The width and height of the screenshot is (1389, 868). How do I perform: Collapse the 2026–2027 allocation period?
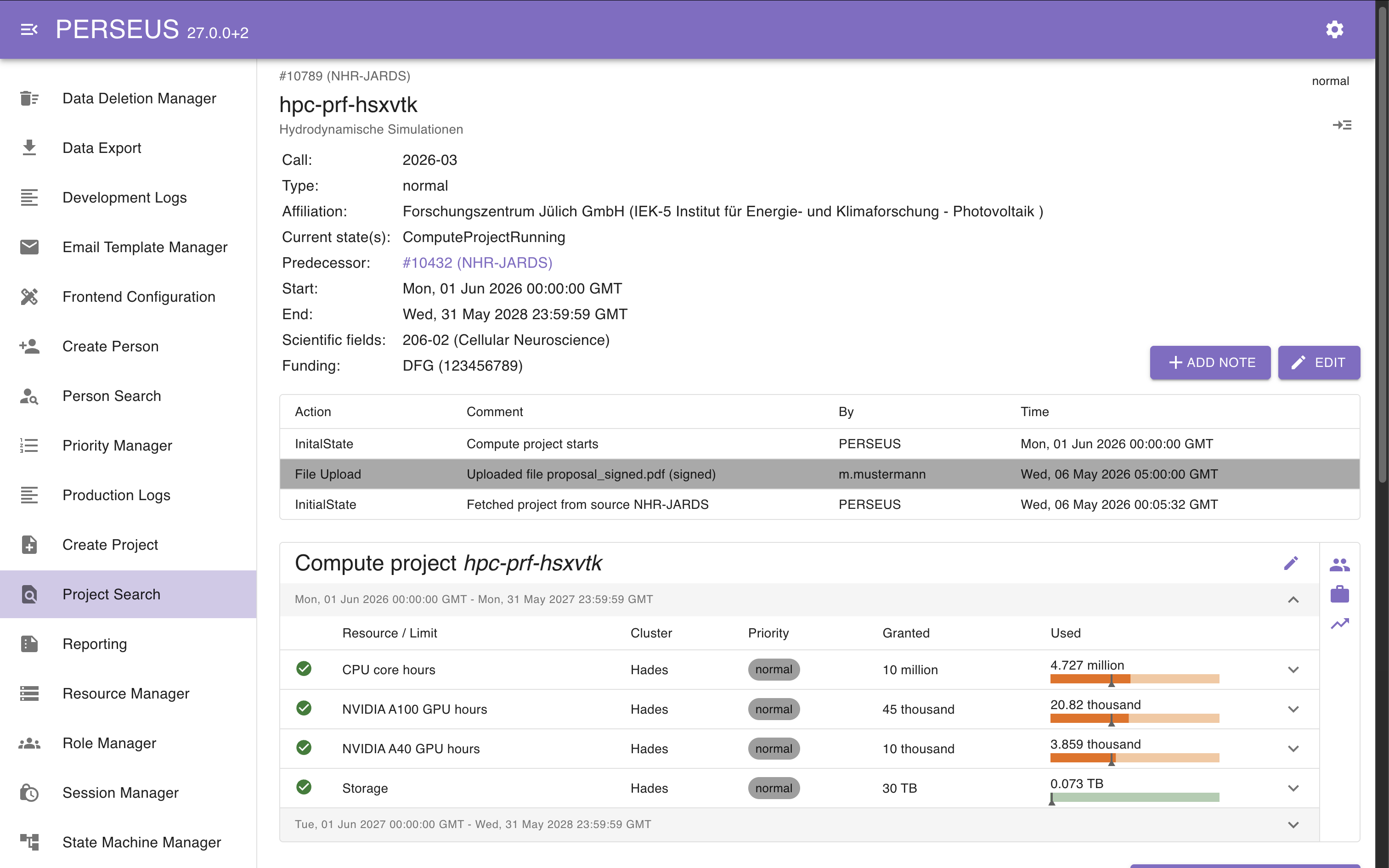point(1293,599)
